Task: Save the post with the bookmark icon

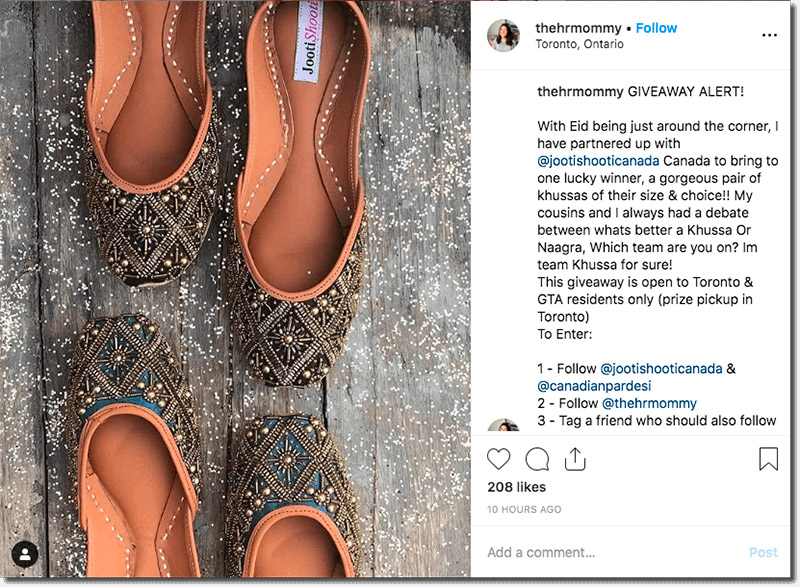Action: 768,459
